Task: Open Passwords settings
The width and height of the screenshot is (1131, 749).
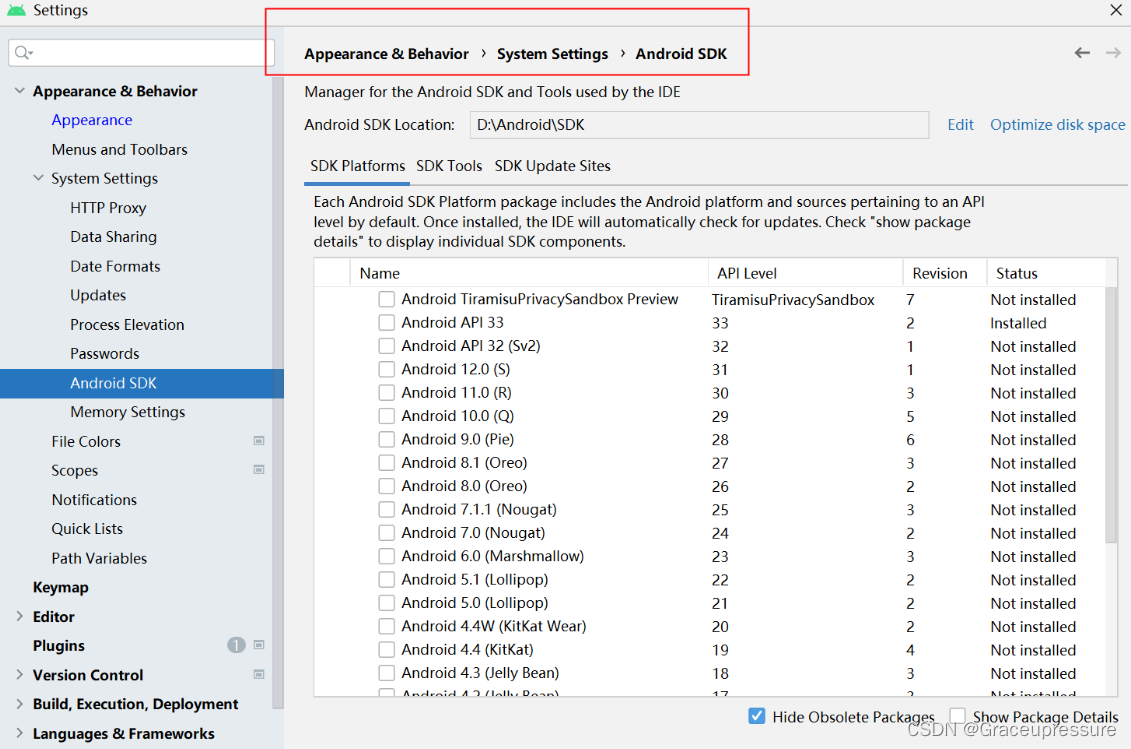Action: click(x=105, y=354)
